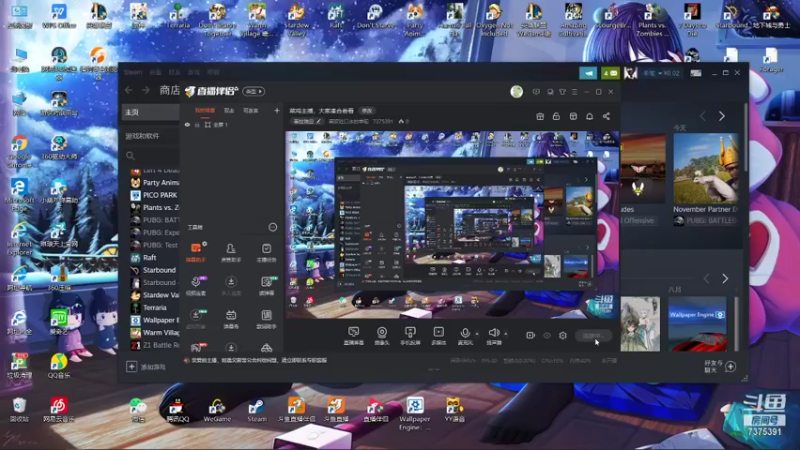Open friends and chat button in Steam
This screenshot has height=450, width=800.
(720, 366)
